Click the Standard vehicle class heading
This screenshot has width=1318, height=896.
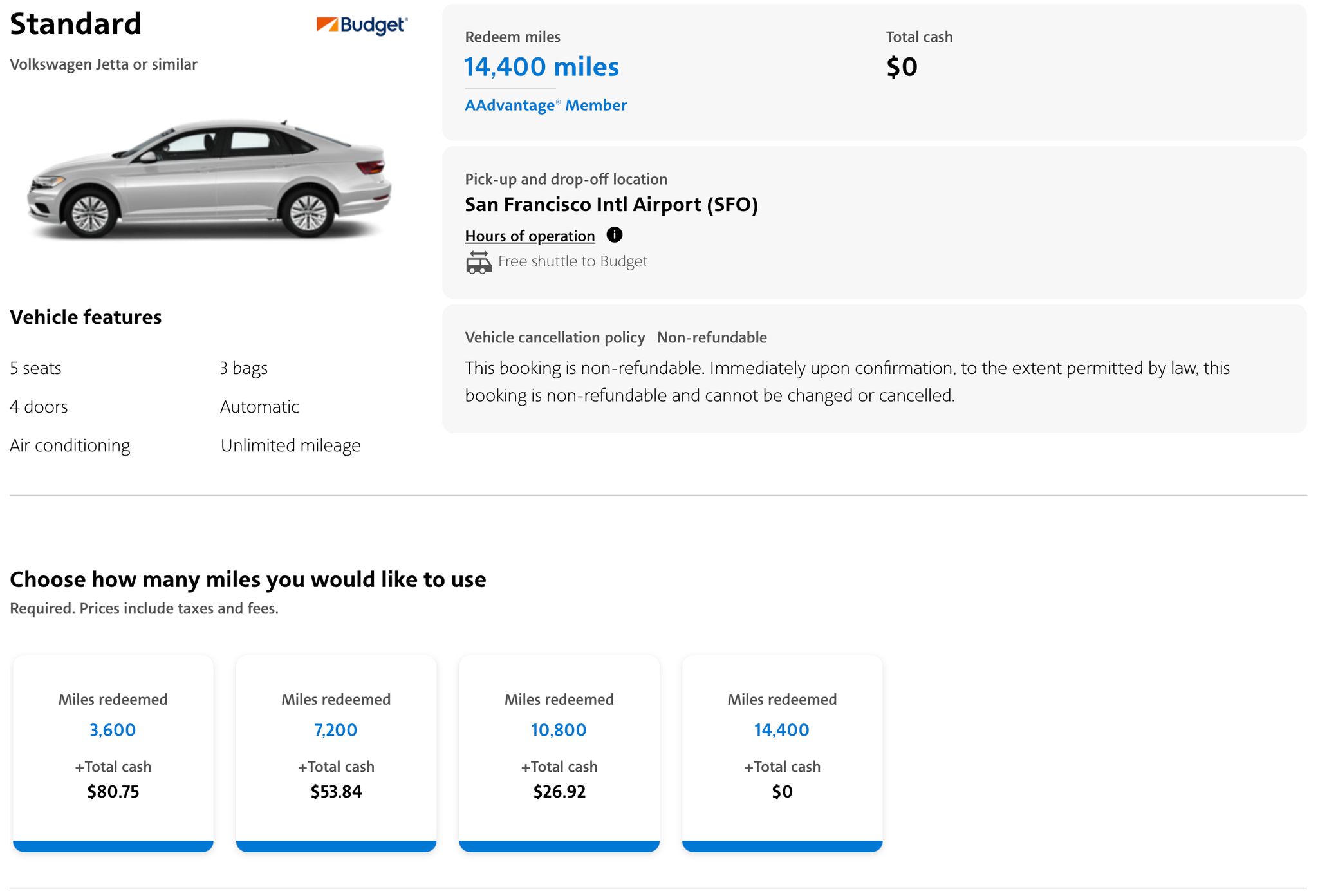pos(75,24)
